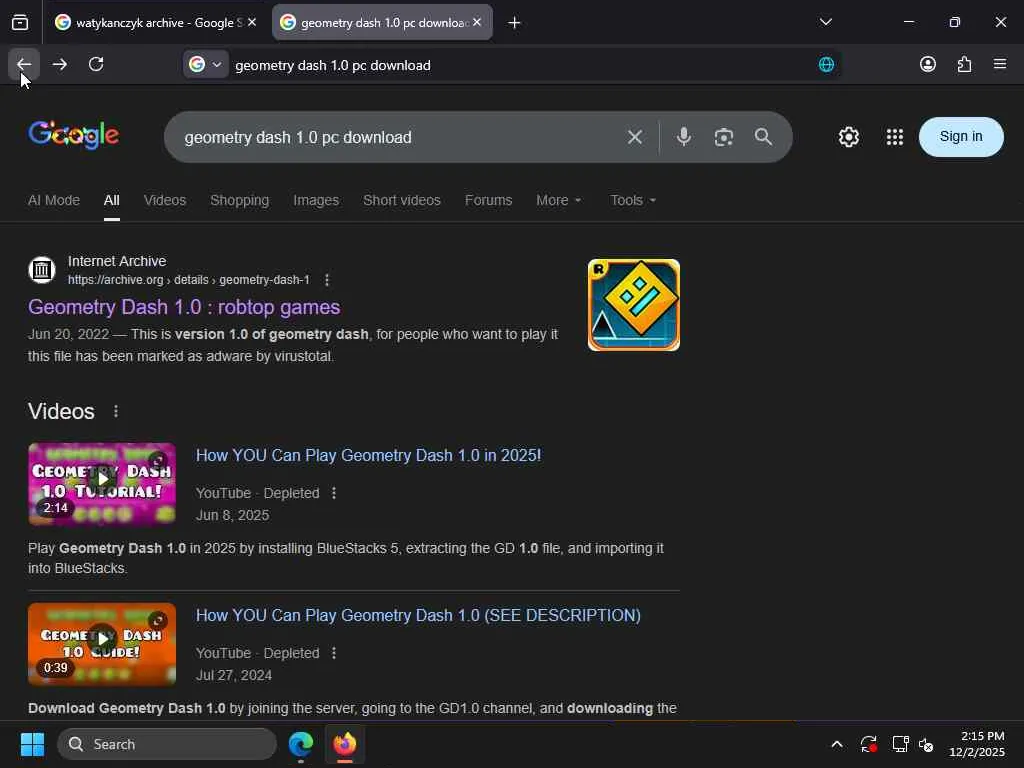Open a new browser tab
The height and width of the screenshot is (768, 1024).
pos(514,23)
